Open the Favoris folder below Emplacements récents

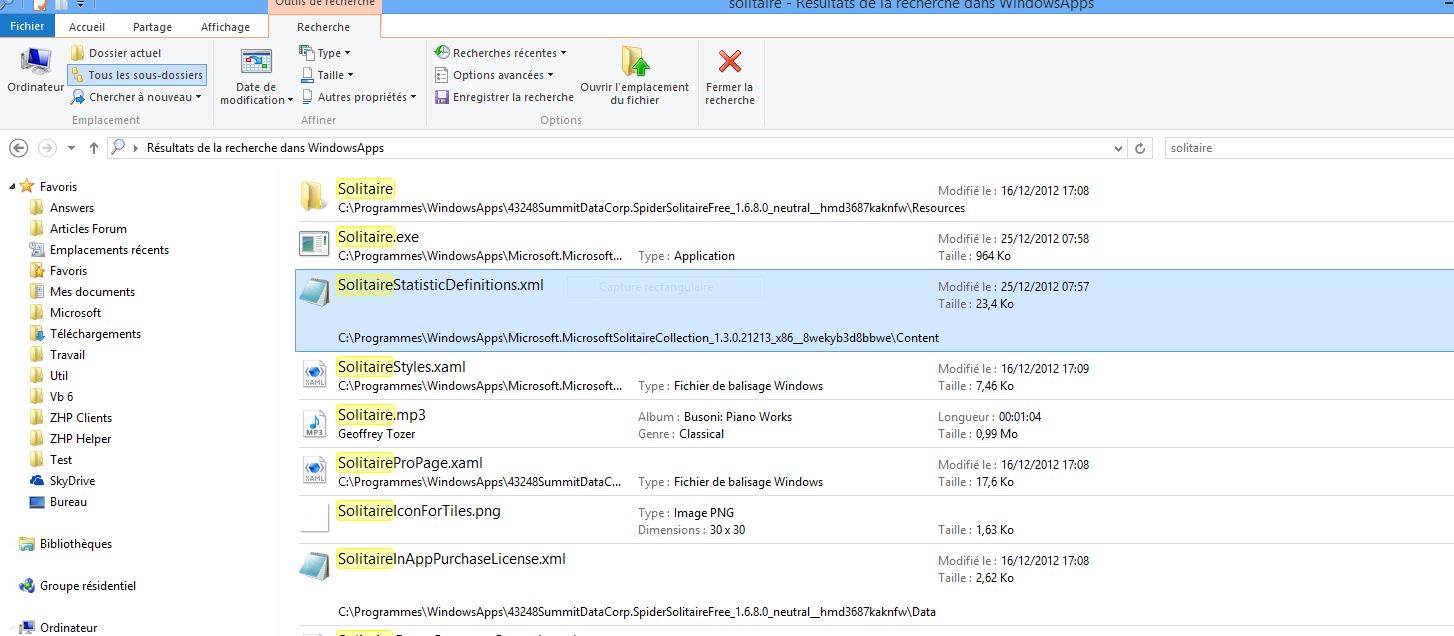pos(58,271)
